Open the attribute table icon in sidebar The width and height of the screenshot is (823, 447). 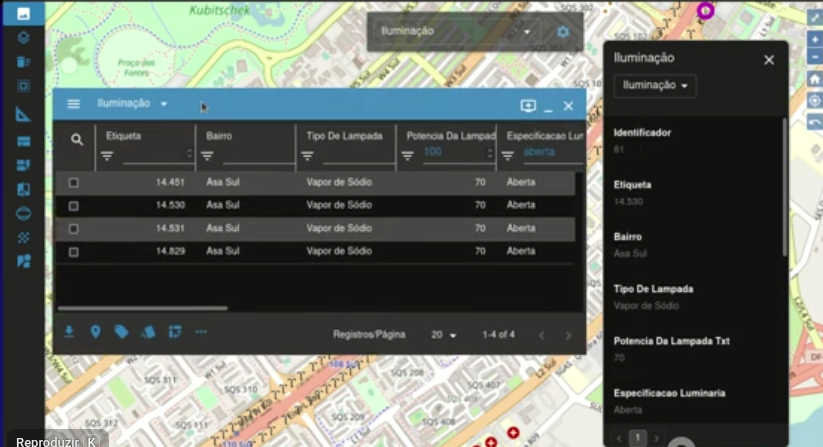pyautogui.click(x=23, y=141)
